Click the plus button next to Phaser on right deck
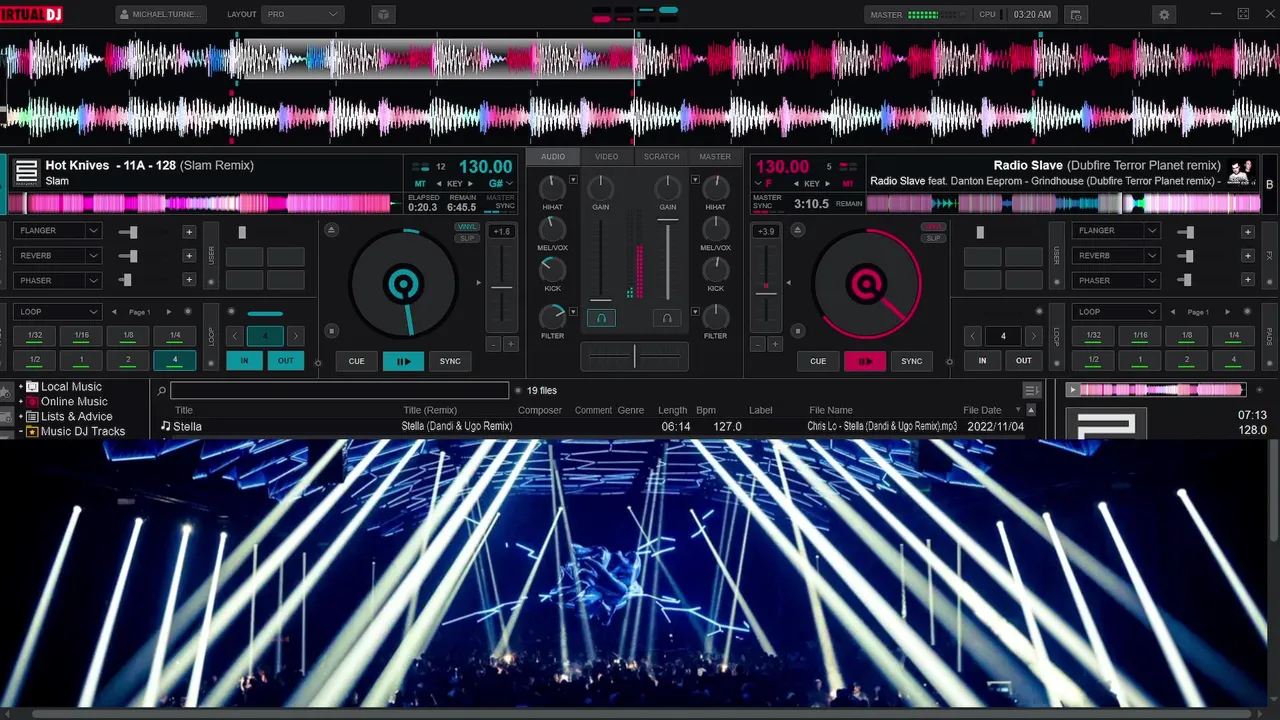This screenshot has width=1280, height=720. pyautogui.click(x=1247, y=281)
